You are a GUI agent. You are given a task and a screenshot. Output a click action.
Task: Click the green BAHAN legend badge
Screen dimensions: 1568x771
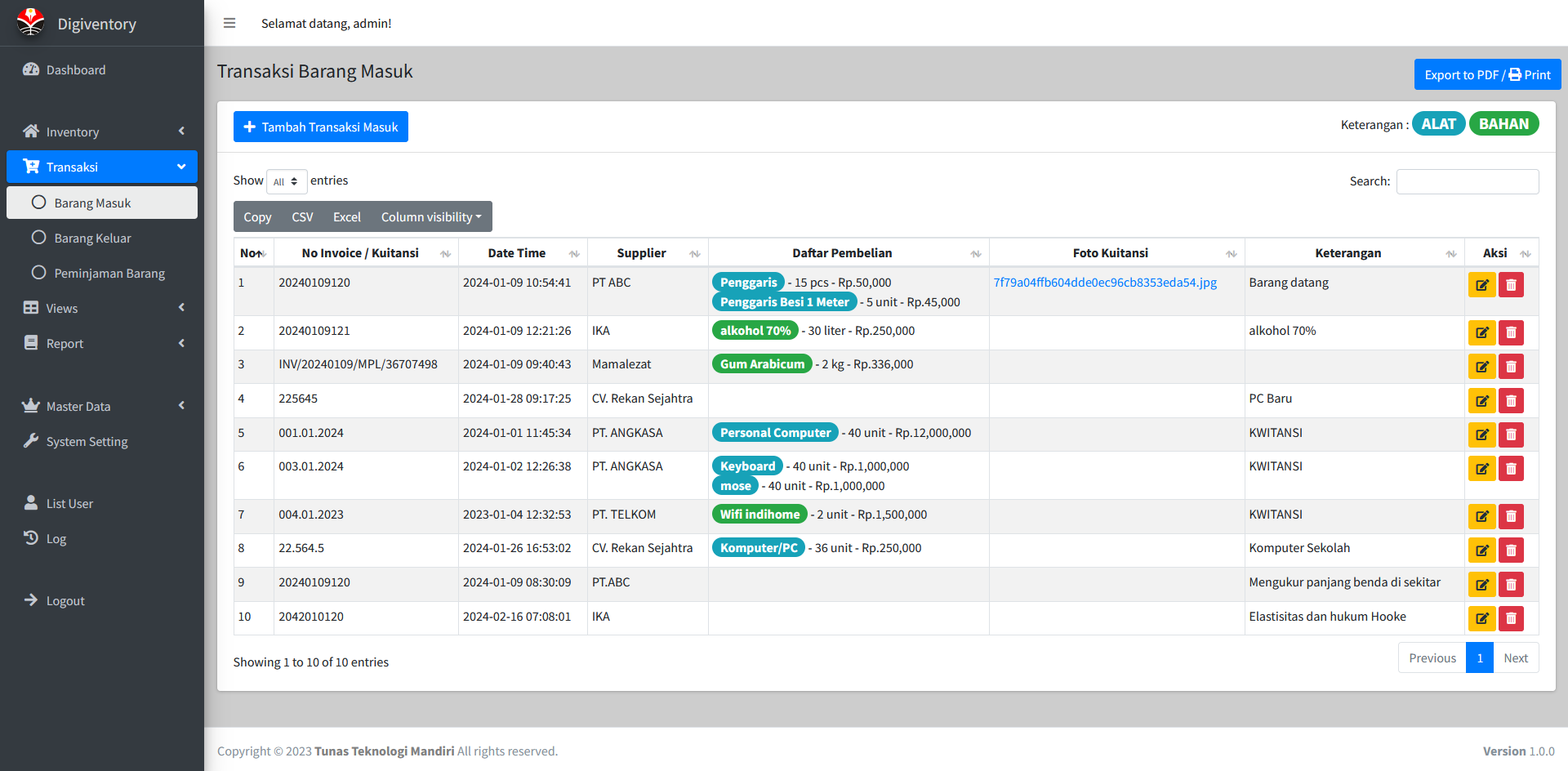[1503, 124]
